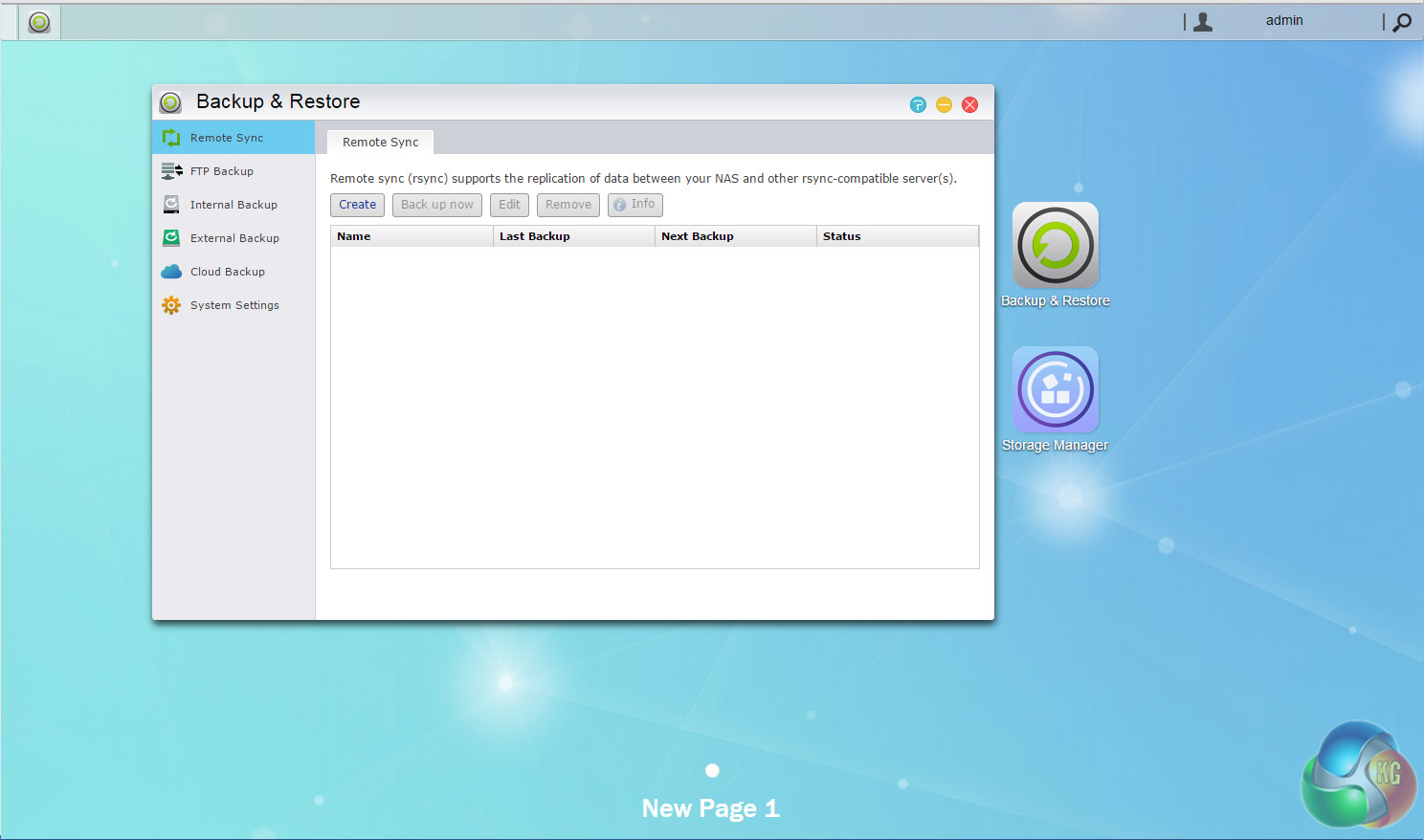The height and width of the screenshot is (840, 1424).
Task: Sort by the Name column header
Action: tap(412, 236)
